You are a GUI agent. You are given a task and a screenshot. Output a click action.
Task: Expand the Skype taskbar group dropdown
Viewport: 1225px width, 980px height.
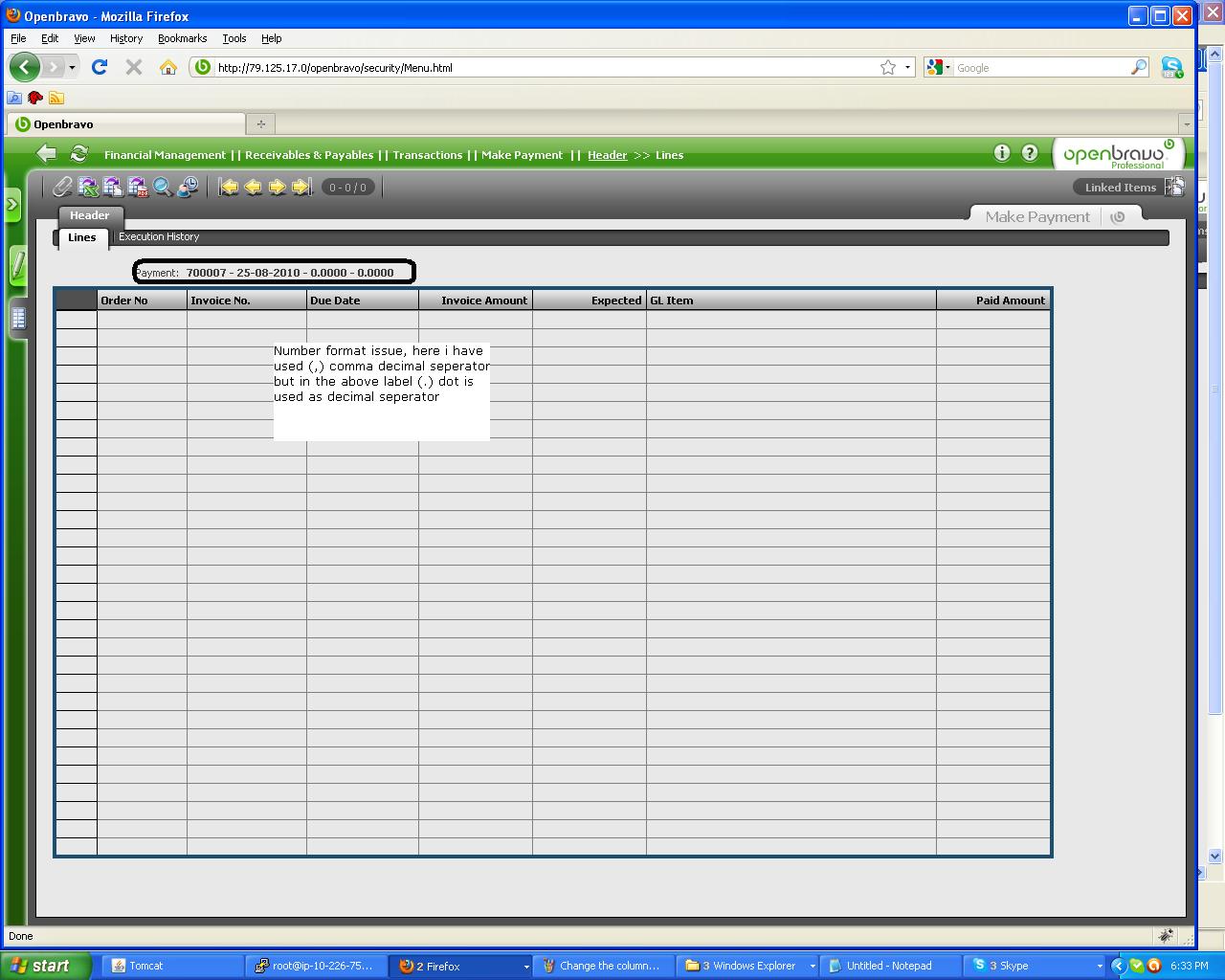coord(1099,967)
